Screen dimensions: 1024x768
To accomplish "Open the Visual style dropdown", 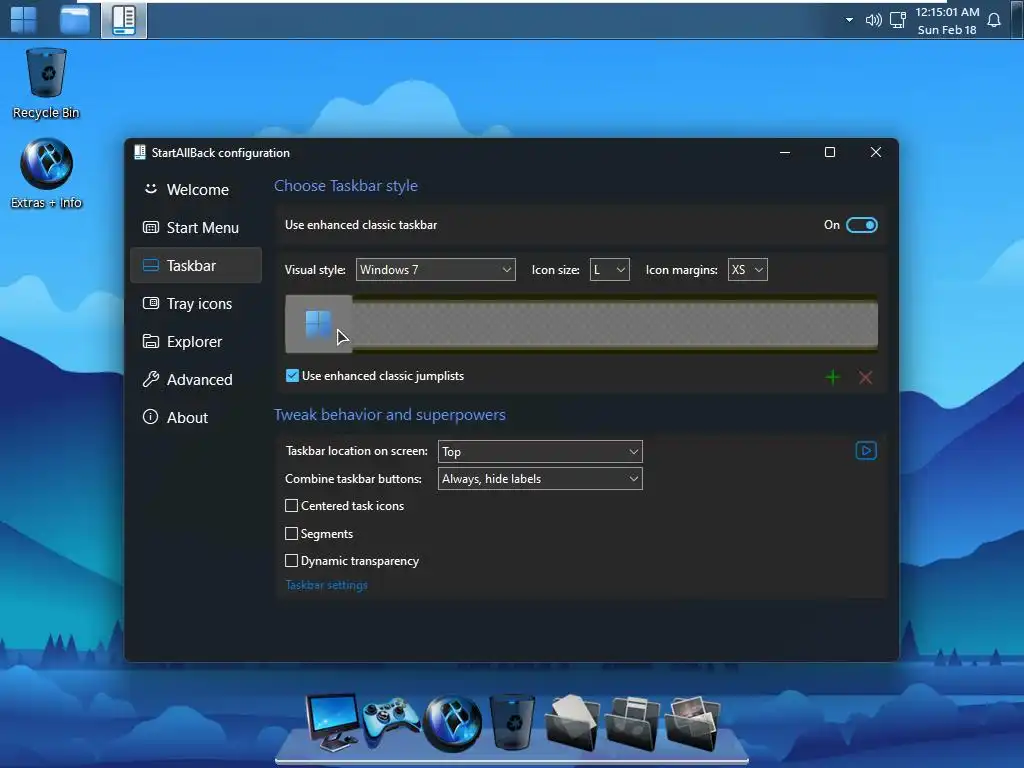I will [436, 270].
